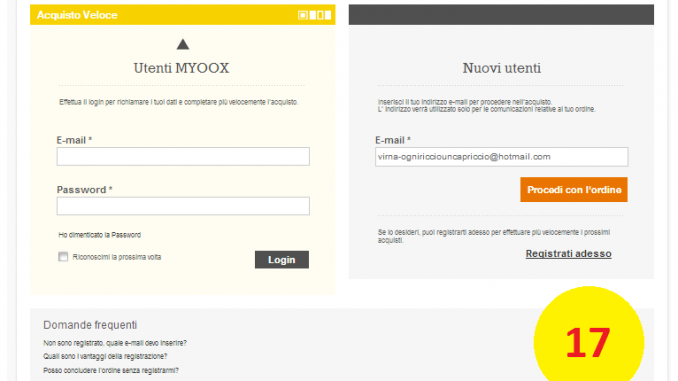Screen dimensions: 678x381
Task: Click the step indicator icon in Acquisto Veloce bar
Action: coord(315,15)
